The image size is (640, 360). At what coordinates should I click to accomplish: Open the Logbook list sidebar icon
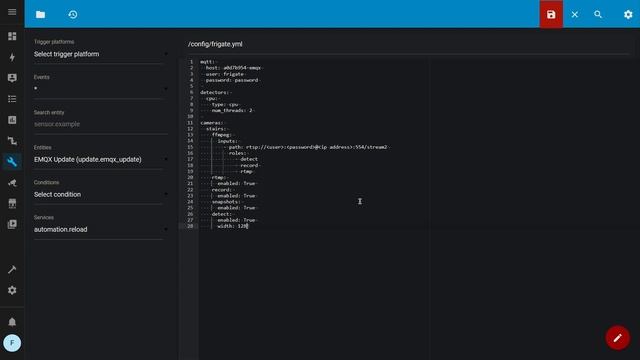pos(12,99)
